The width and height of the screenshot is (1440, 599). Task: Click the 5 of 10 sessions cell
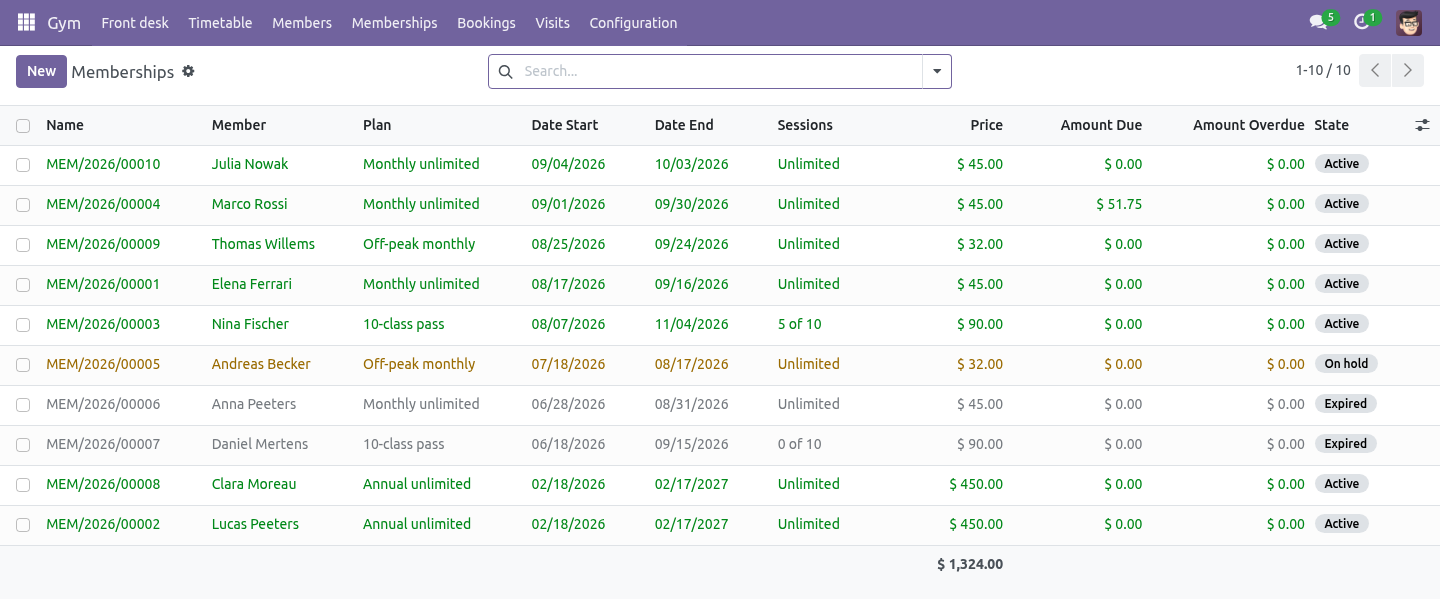[x=800, y=324]
